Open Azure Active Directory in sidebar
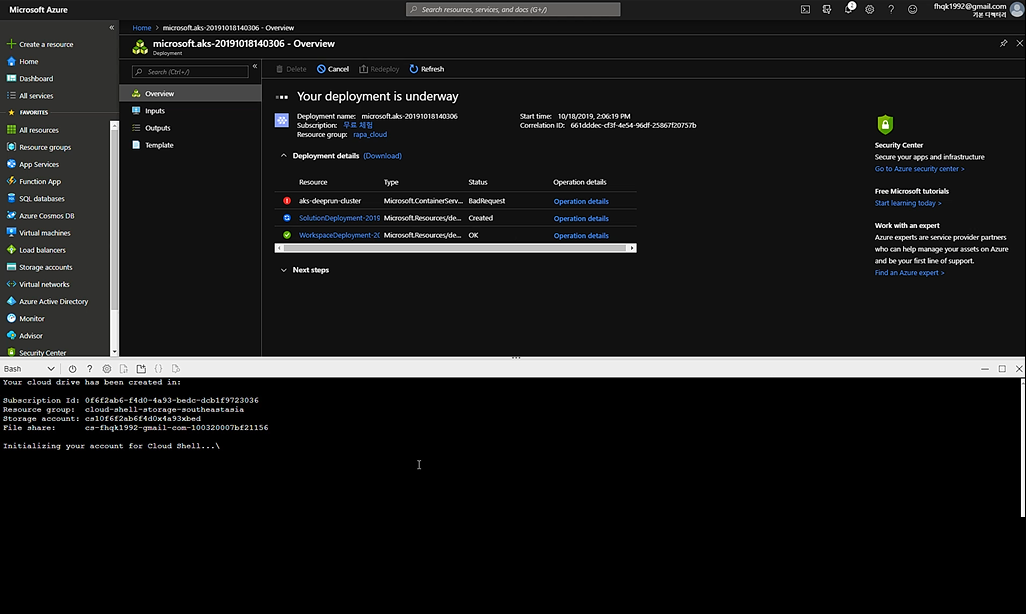The height and width of the screenshot is (614, 1026). pos(55,301)
